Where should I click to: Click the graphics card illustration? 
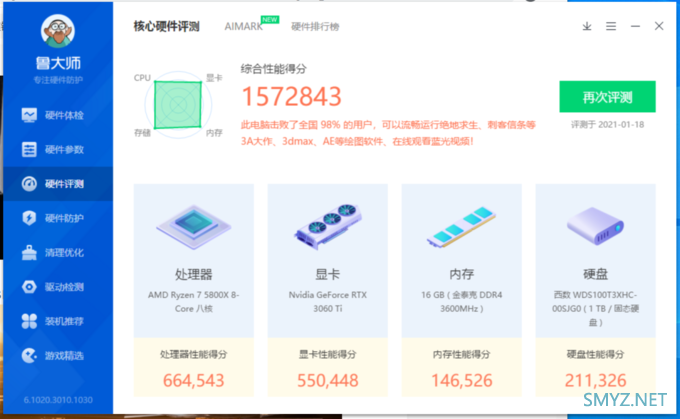pos(327,226)
